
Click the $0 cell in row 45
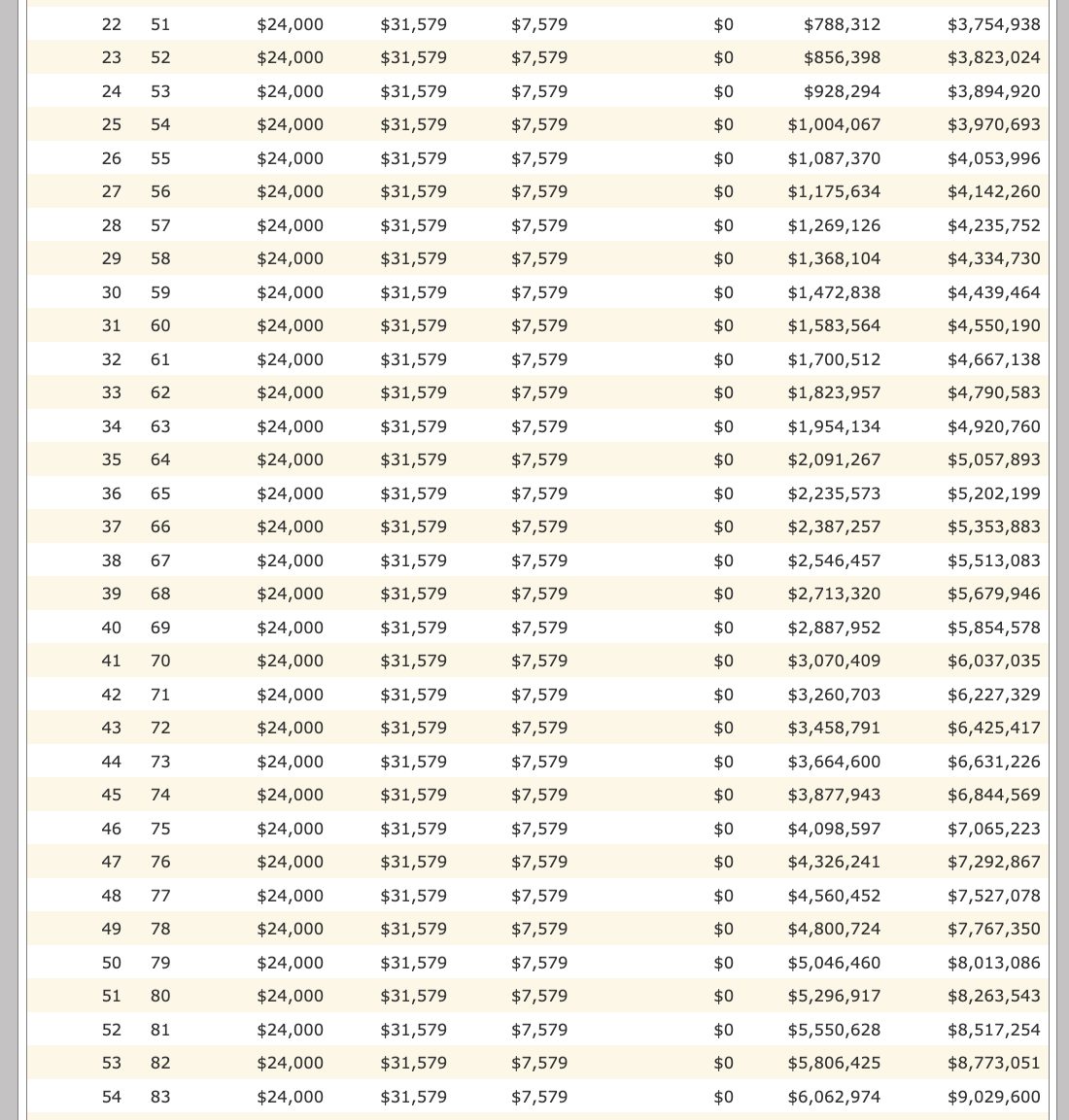[x=723, y=795]
